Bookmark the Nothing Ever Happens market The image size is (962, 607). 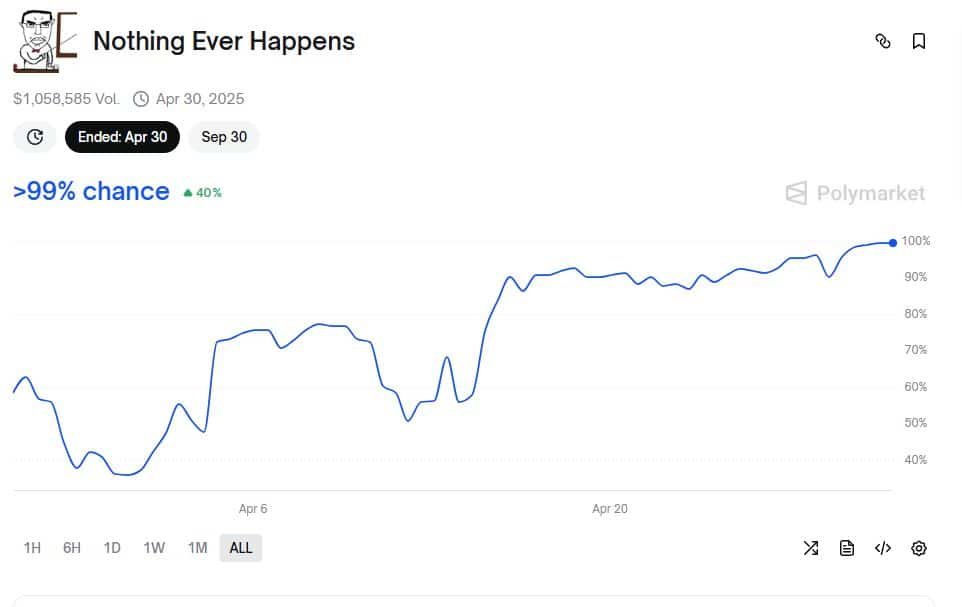(918, 41)
